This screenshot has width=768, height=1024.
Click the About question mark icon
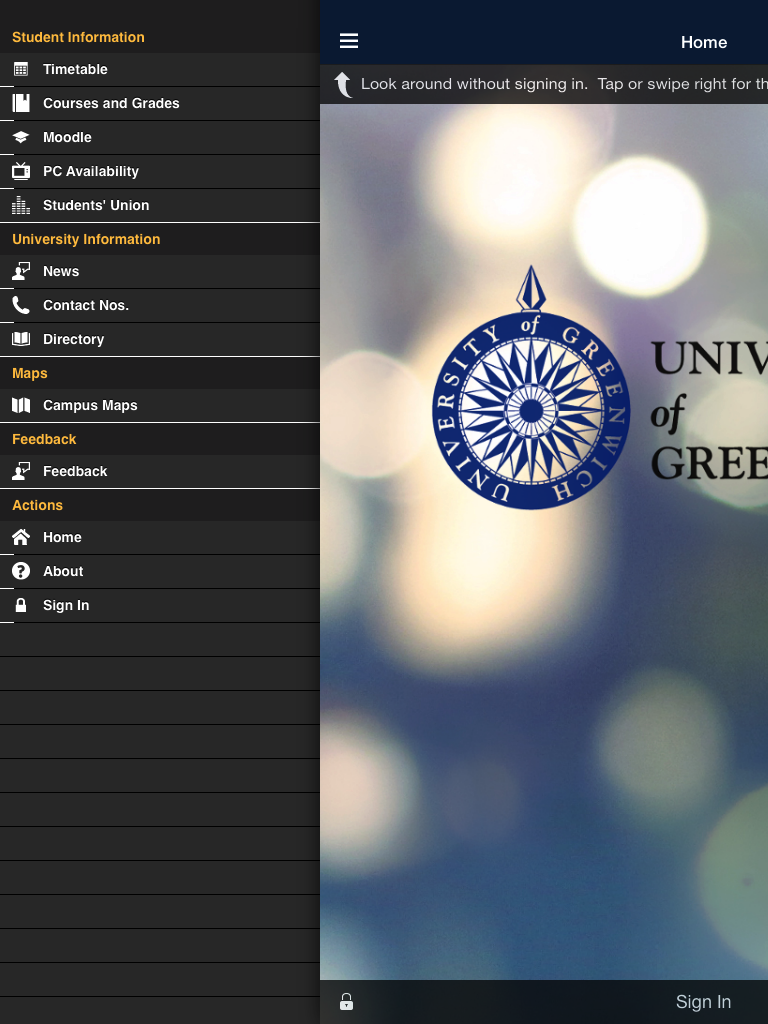coord(21,571)
